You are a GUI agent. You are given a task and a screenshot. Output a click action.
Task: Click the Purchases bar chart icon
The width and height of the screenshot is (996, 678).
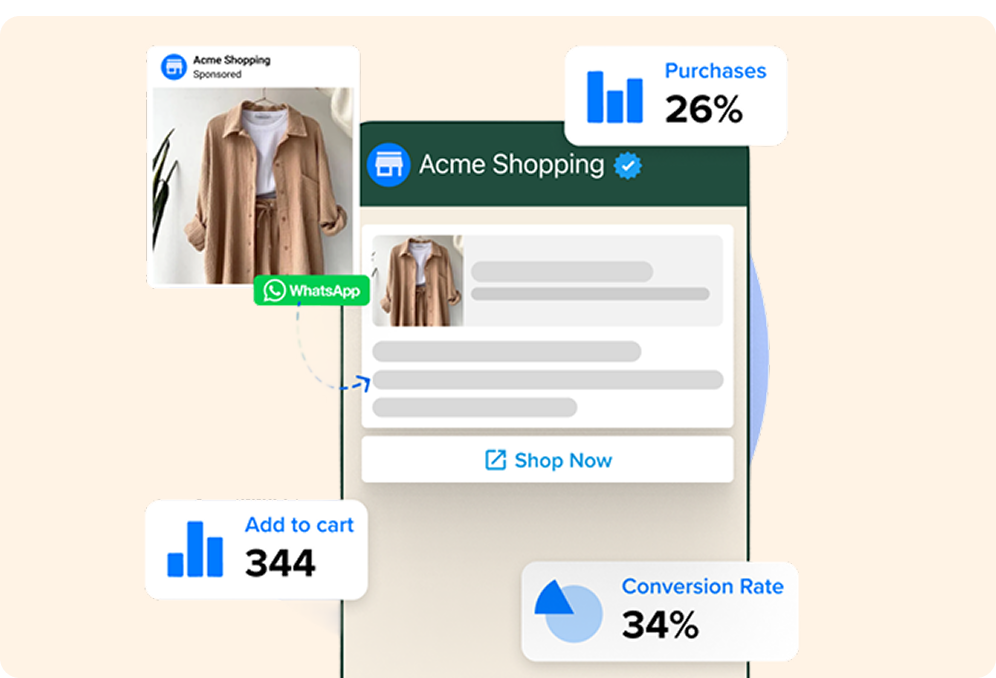[614, 97]
